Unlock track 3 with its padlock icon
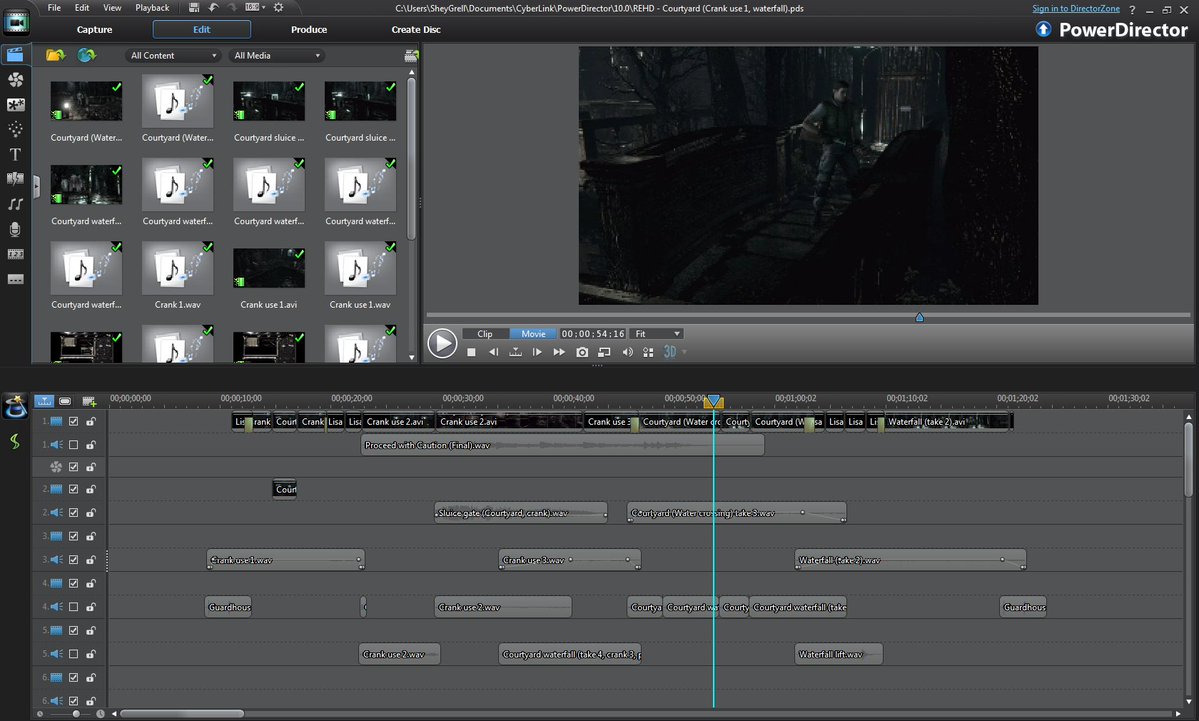This screenshot has height=721, width=1199. [x=92, y=536]
